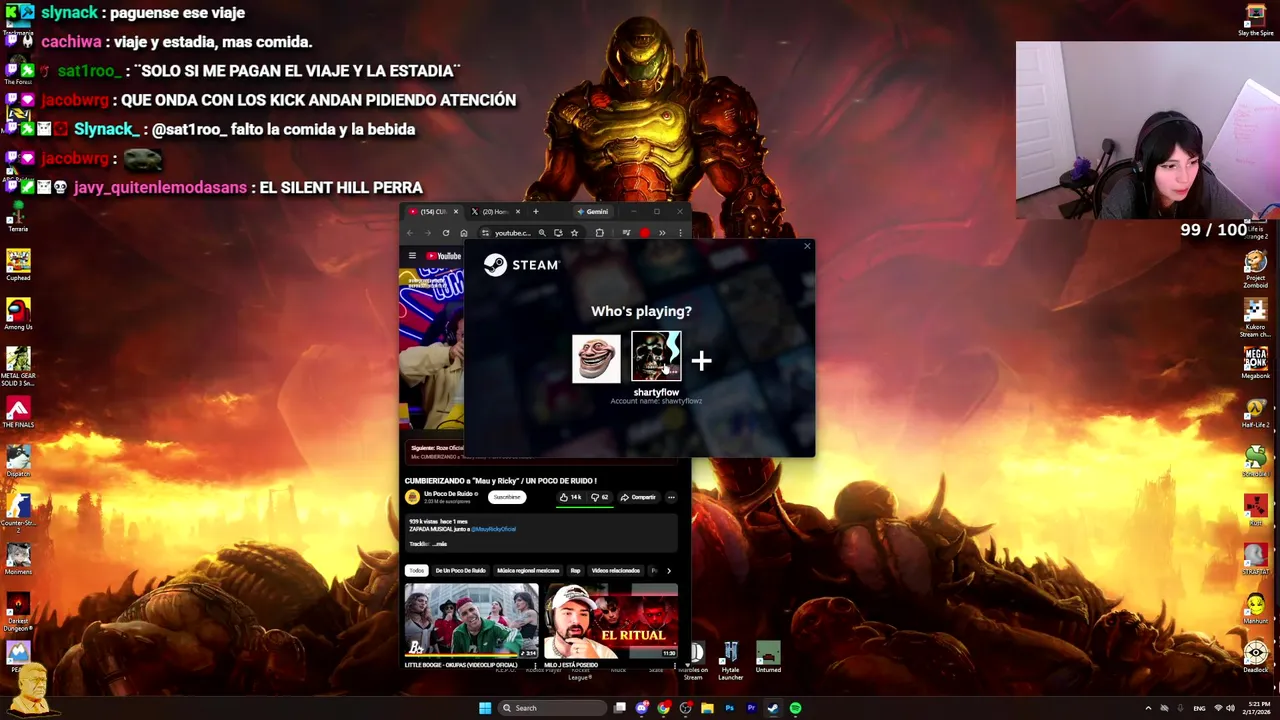This screenshot has width=1280, height=720.
Task: Show more filter chips with right arrow
Action: tap(668, 570)
